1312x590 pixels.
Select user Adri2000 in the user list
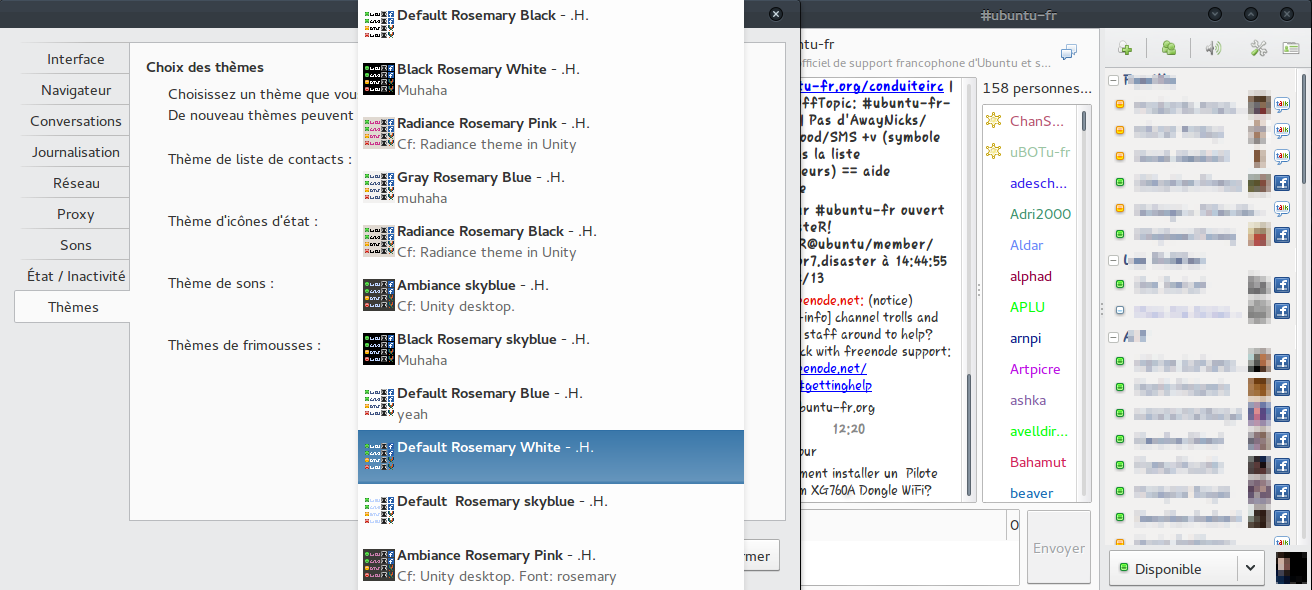click(1040, 214)
